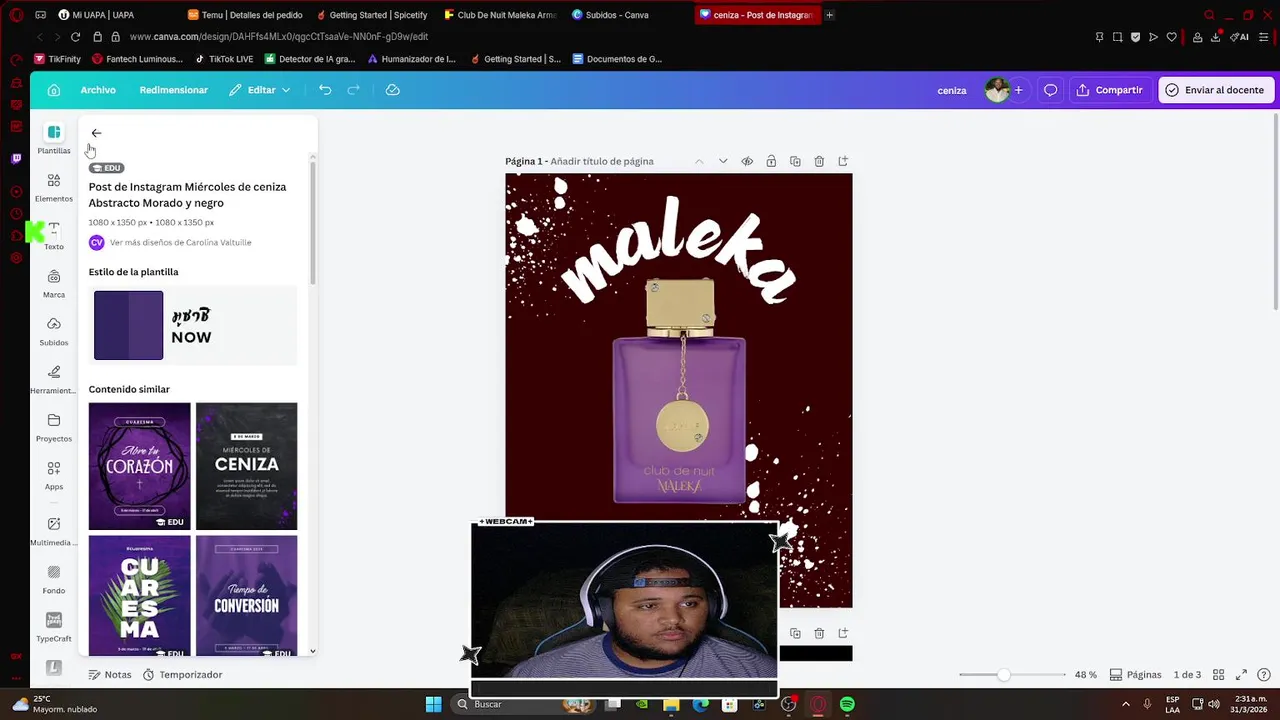1280x720 pixels.
Task: Open Spotify from the taskbar
Action: [847, 704]
